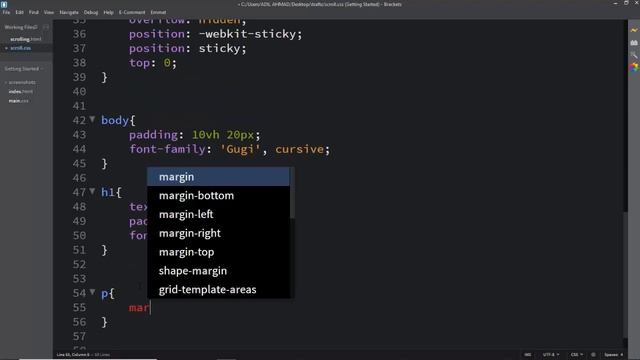
Task: Open the Find menu
Action: (x=33, y=12)
